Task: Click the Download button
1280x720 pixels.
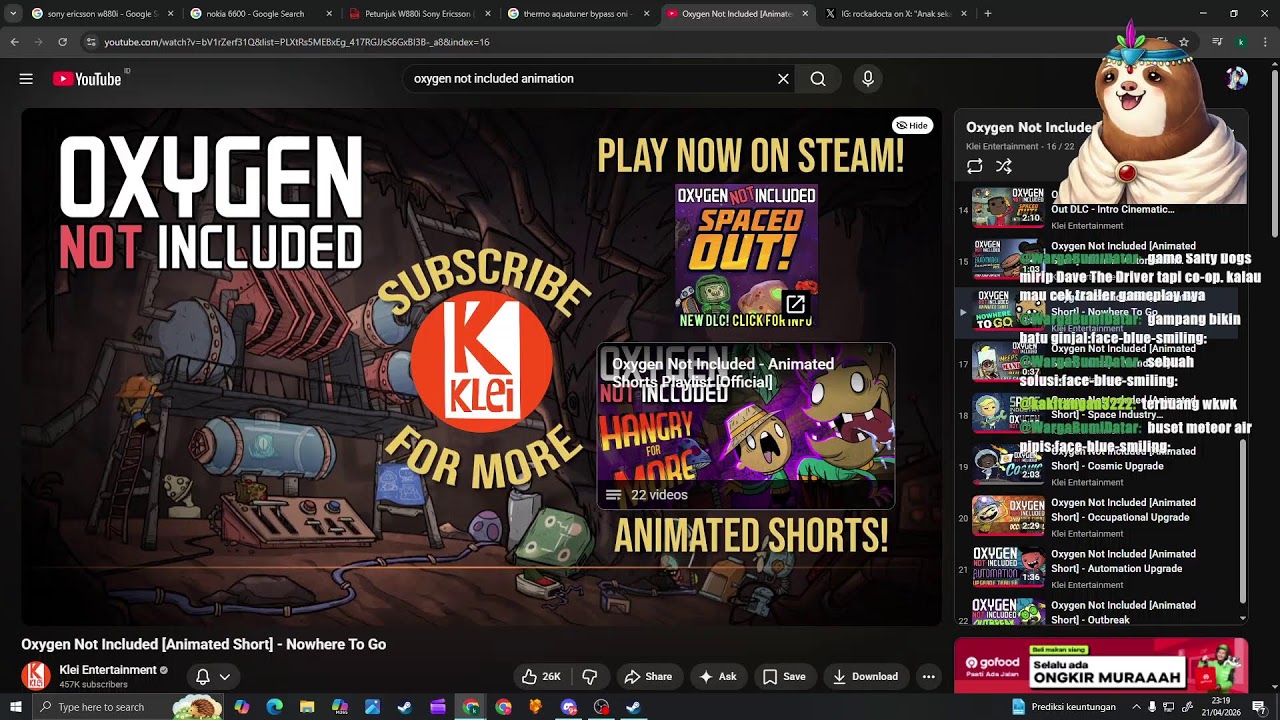Action: [x=865, y=677]
